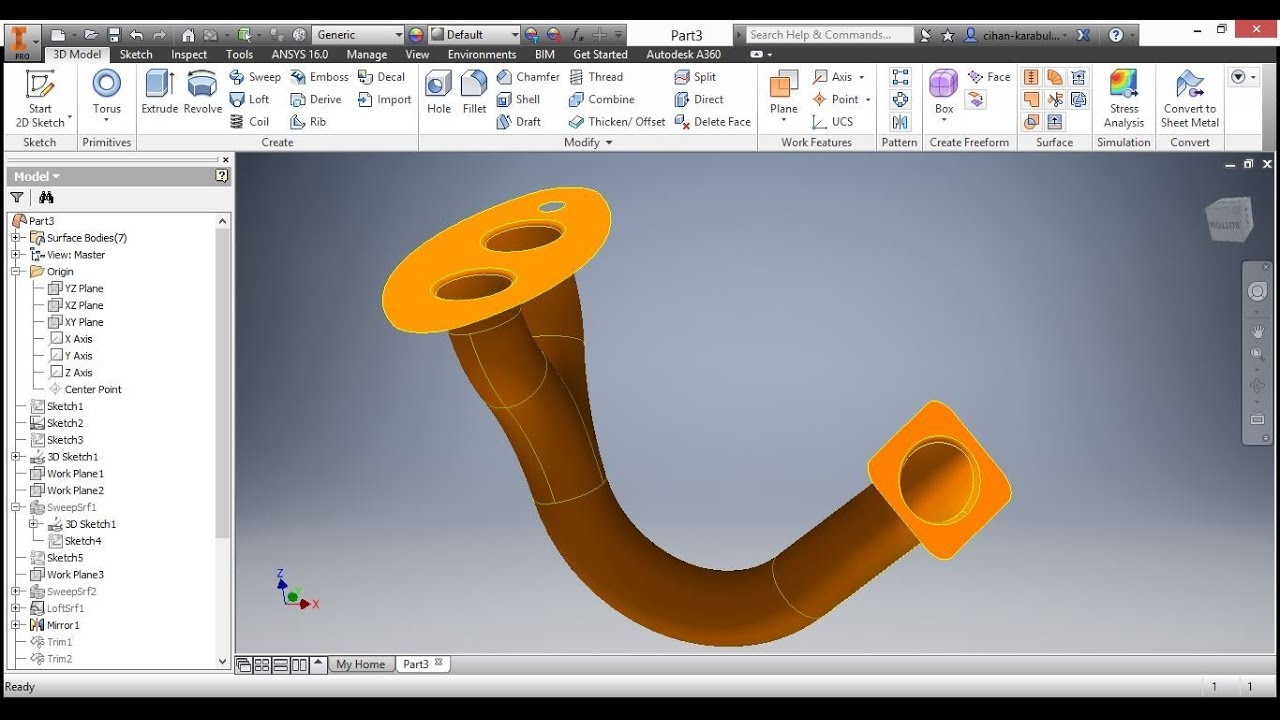1280x720 pixels.
Task: Use the Delete Face tool
Action: point(713,122)
